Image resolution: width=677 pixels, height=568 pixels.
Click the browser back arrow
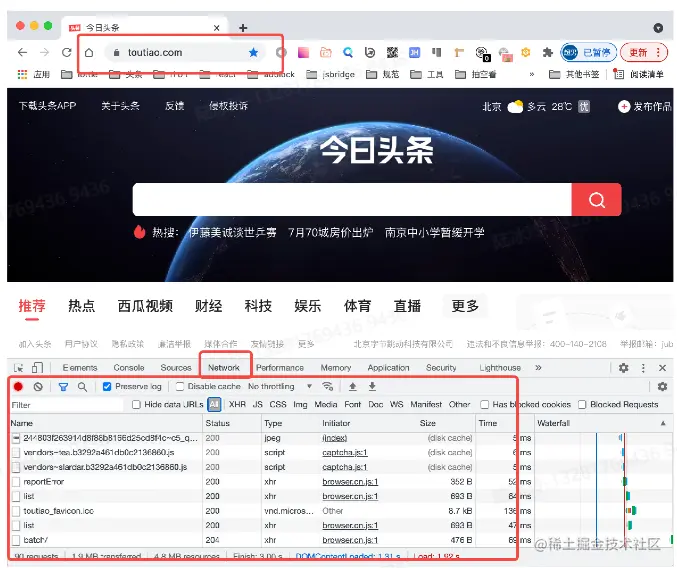[x=22, y=53]
